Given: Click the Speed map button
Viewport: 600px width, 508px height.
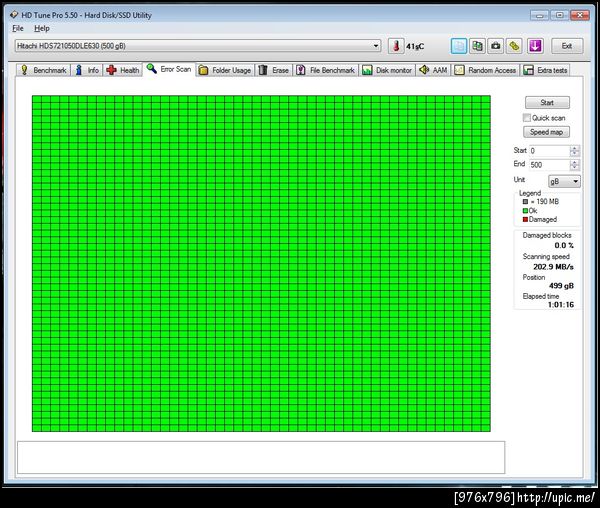Looking at the screenshot, I should coord(546,132).
